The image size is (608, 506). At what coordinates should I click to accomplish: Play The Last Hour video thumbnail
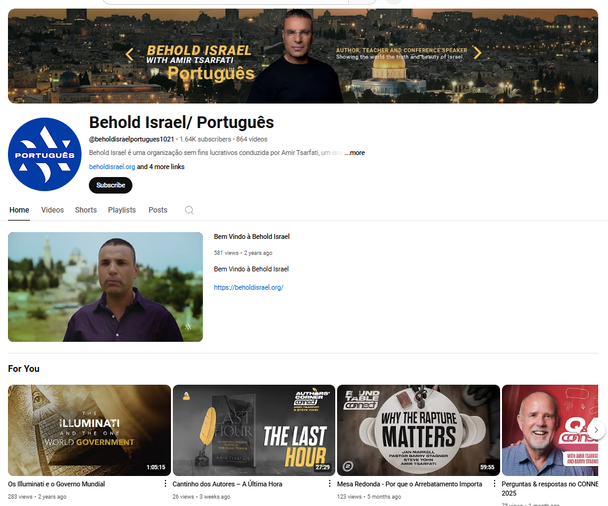coord(254,430)
